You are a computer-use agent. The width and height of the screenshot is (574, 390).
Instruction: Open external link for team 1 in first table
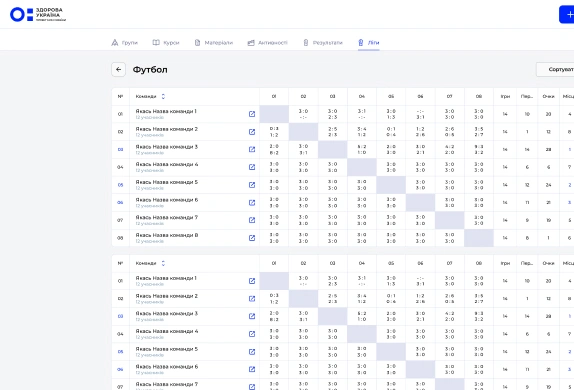[x=252, y=114]
